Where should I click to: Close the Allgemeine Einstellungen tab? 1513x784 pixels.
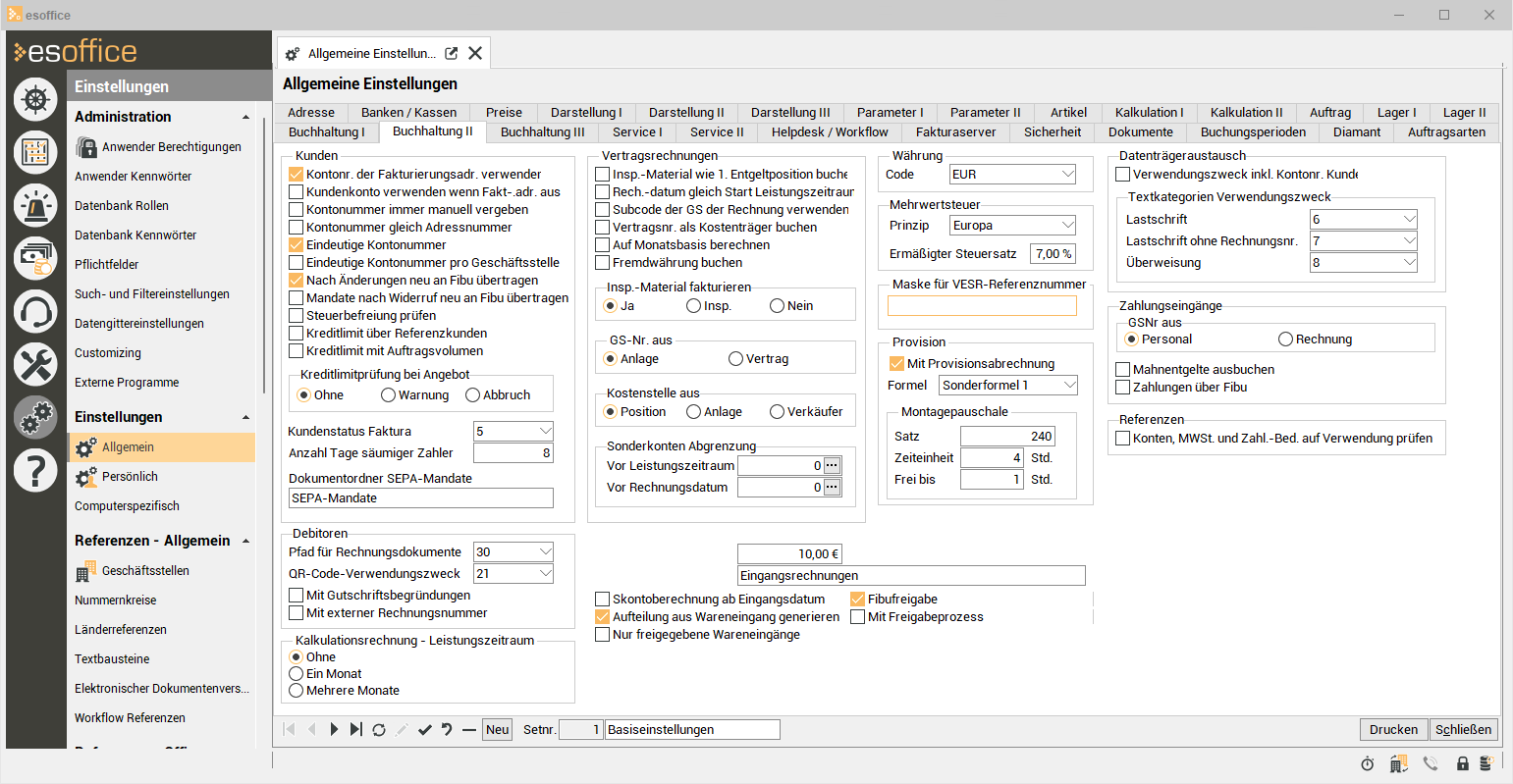(x=475, y=53)
